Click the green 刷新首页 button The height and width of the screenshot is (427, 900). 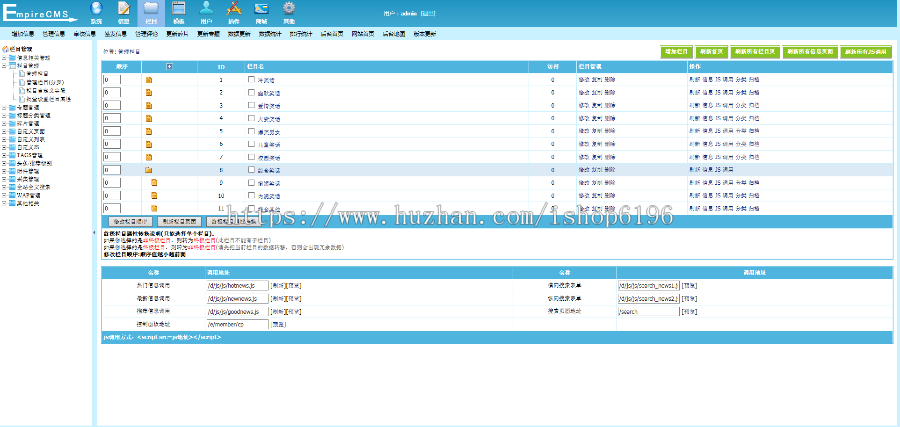click(x=712, y=52)
